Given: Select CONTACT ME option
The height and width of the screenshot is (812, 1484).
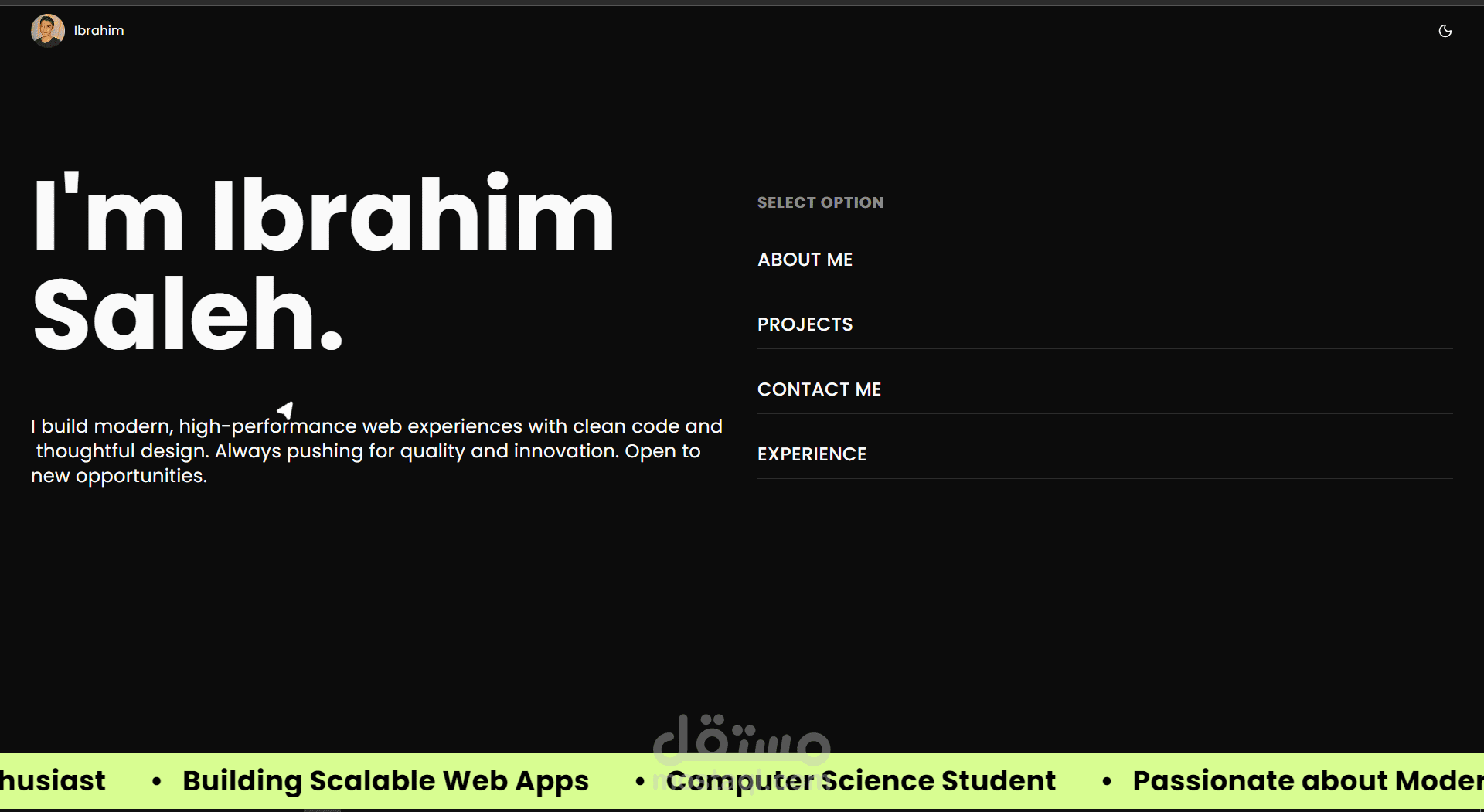Looking at the screenshot, I should pos(819,389).
